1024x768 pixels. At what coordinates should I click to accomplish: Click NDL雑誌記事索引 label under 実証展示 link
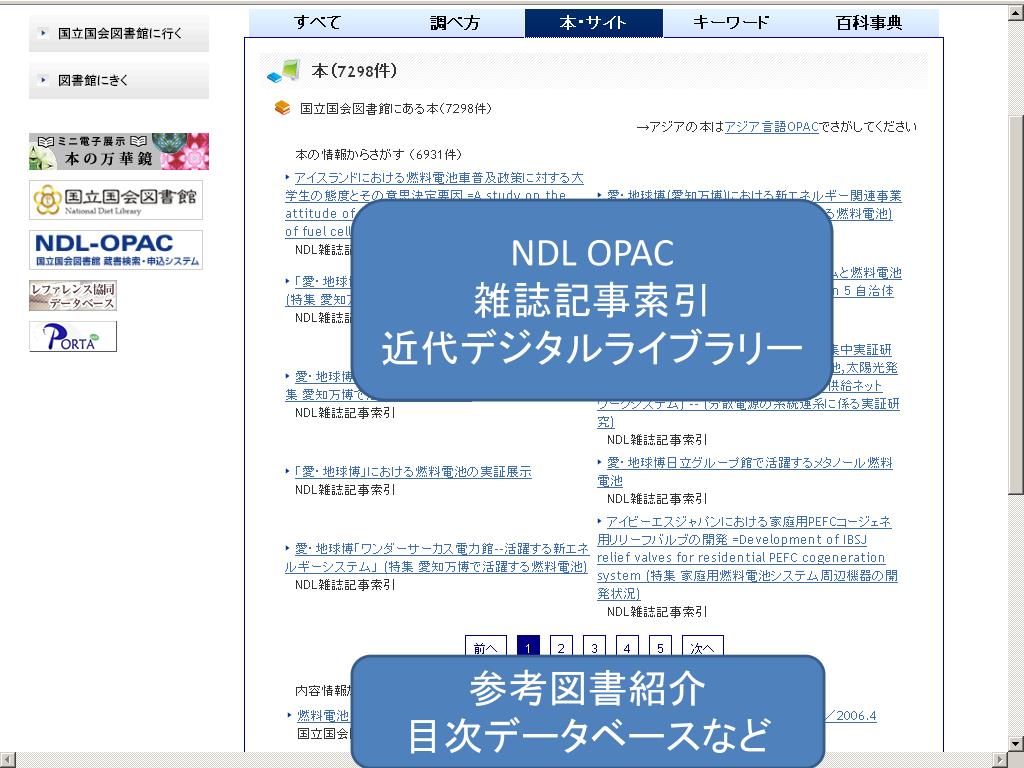pos(345,490)
